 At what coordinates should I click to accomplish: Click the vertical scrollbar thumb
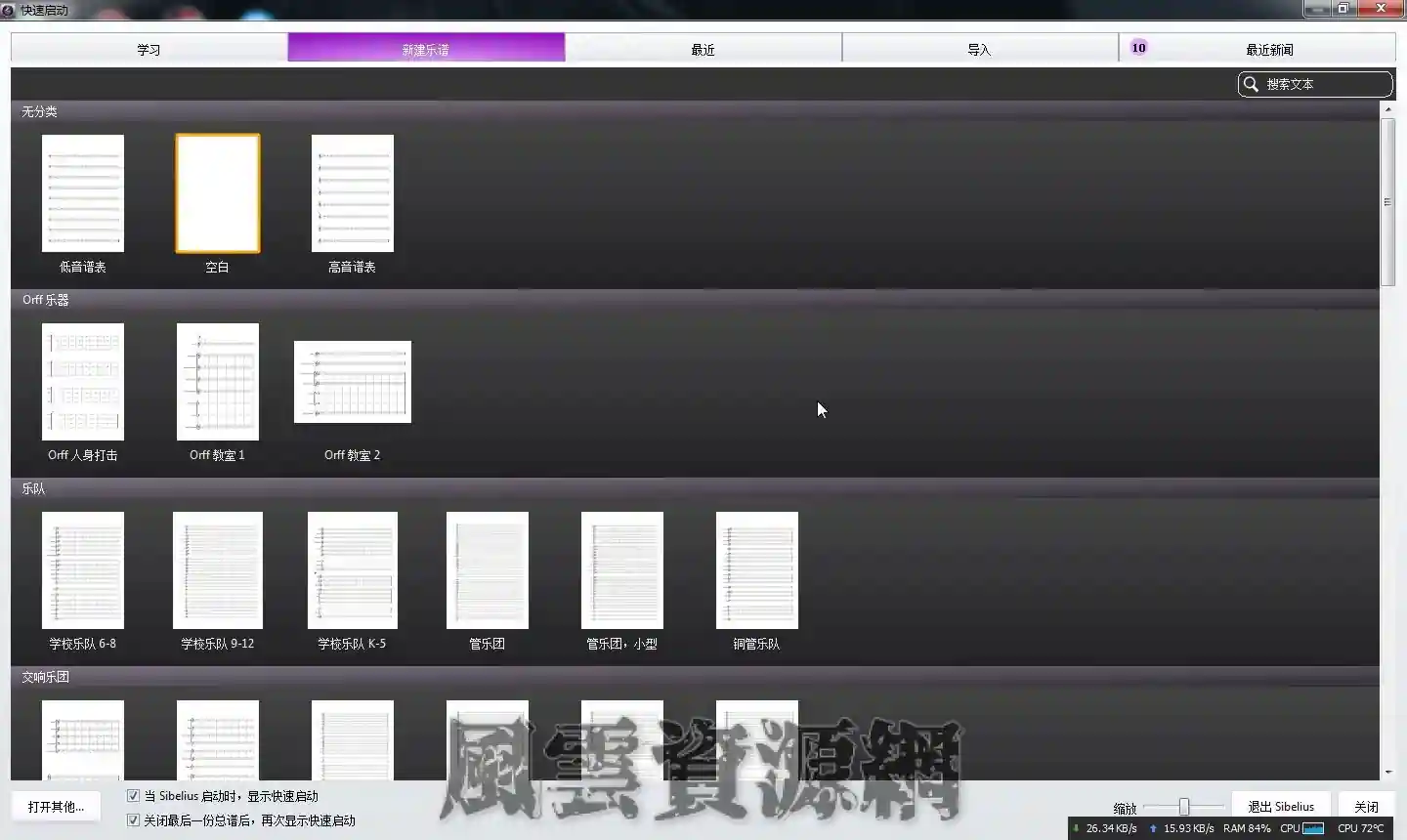(1387, 202)
